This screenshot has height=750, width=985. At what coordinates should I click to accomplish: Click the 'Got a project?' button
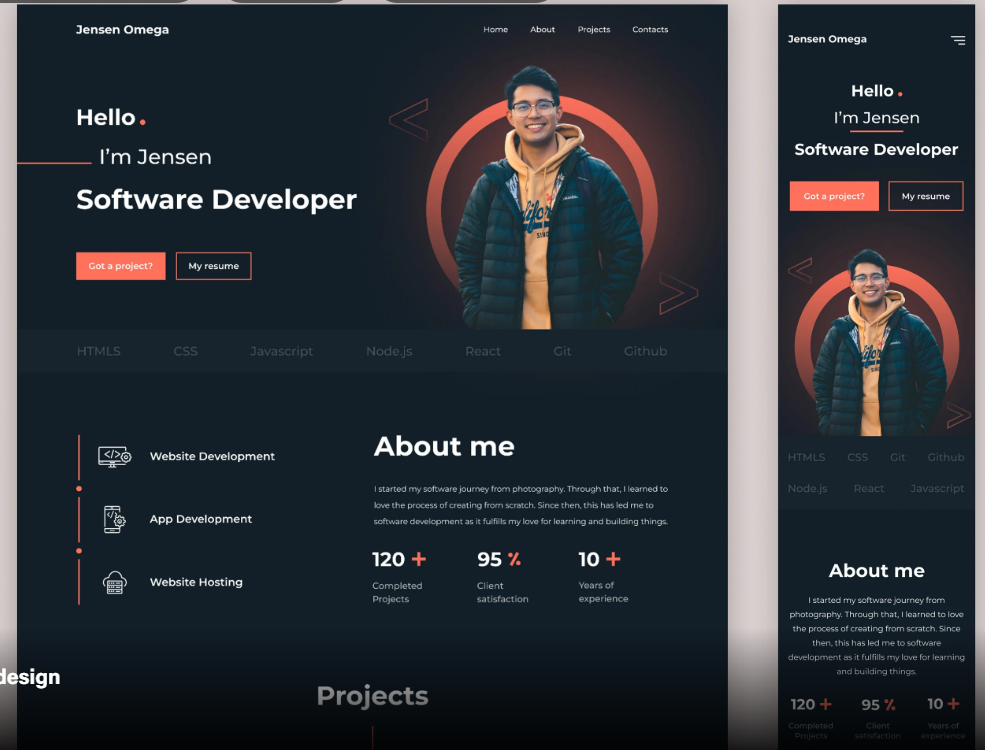(120, 266)
